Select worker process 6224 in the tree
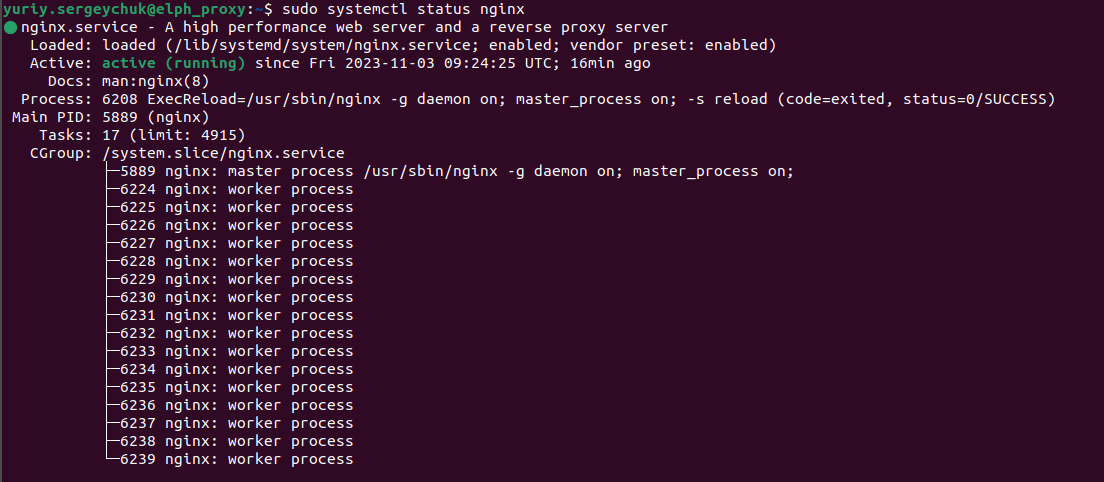 click(x=236, y=189)
